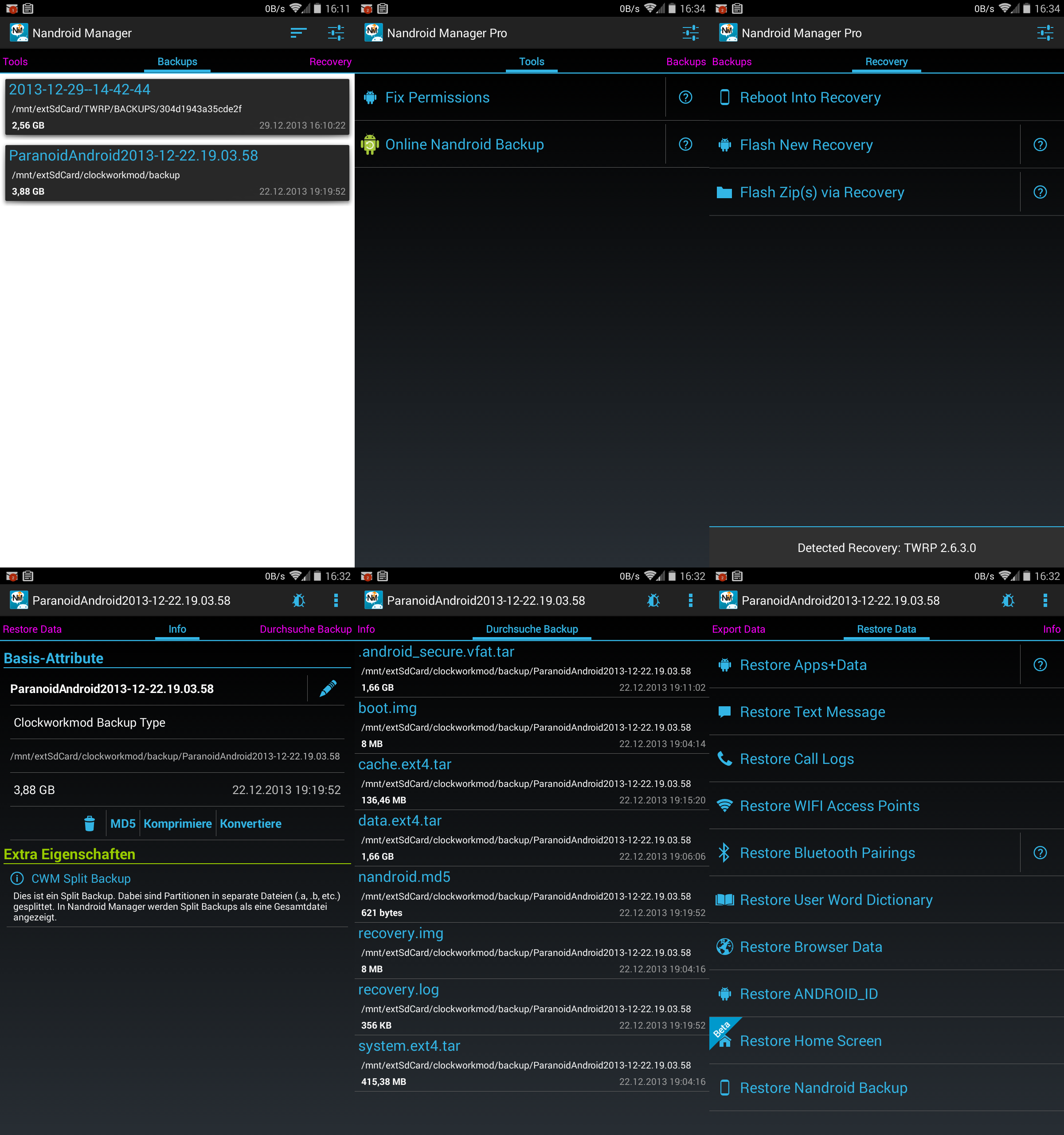1064x1135 pixels.
Task: Open the help icon beside Flash Zip(s) via Recovery
Action: 1040,192
